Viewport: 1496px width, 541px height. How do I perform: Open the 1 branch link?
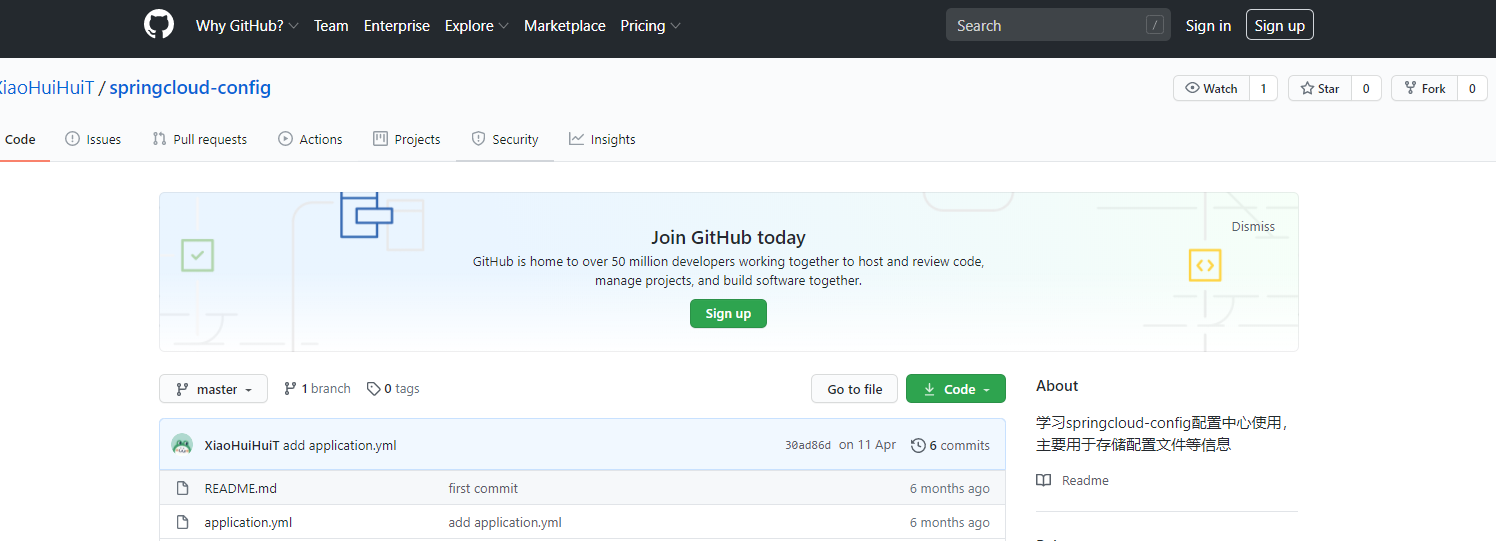[317, 389]
